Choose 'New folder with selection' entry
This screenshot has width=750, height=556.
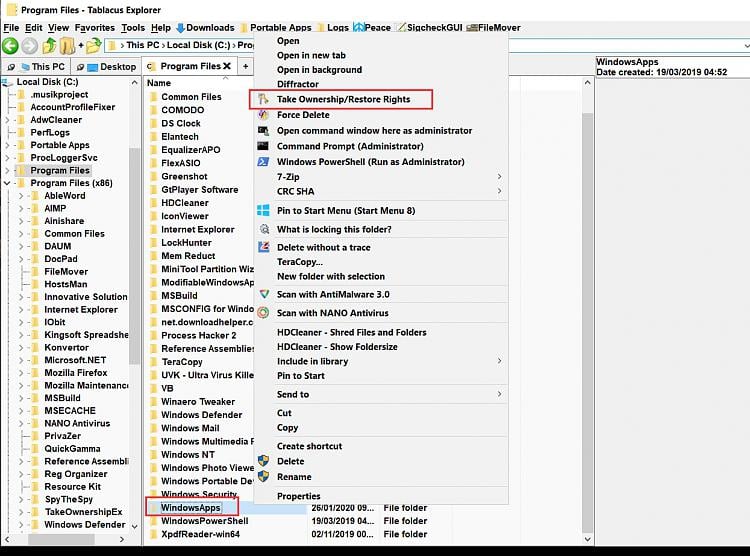[331, 277]
